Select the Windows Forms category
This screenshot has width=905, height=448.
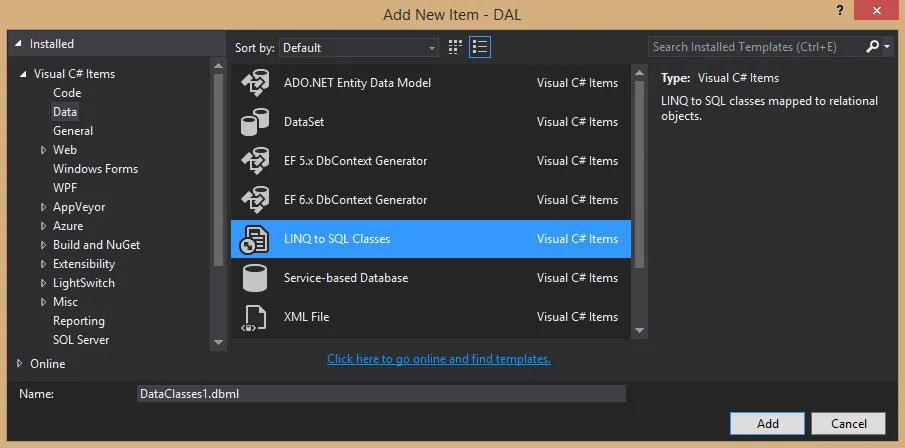[x=95, y=169]
